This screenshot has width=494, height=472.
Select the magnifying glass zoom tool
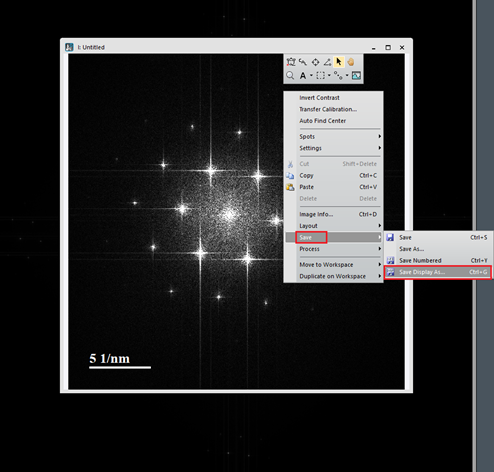[290, 76]
